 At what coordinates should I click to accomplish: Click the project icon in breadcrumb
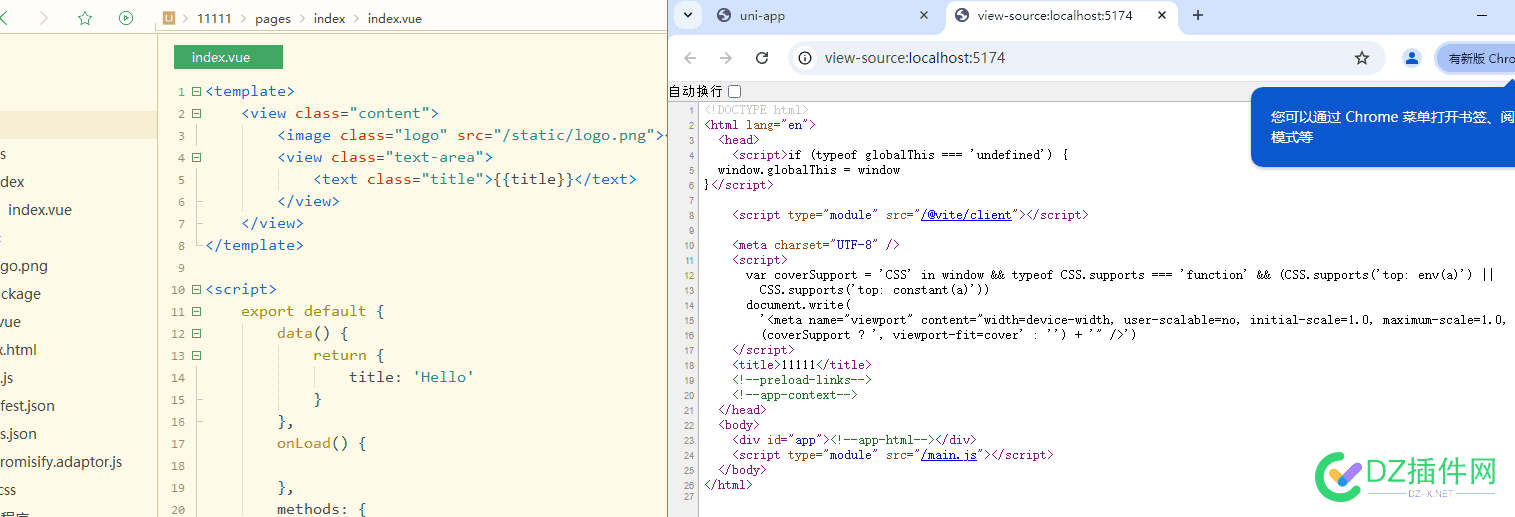point(169,18)
